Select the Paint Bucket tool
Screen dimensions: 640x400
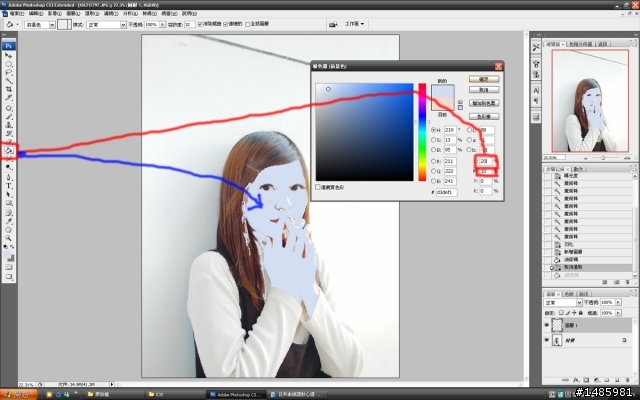(8, 150)
